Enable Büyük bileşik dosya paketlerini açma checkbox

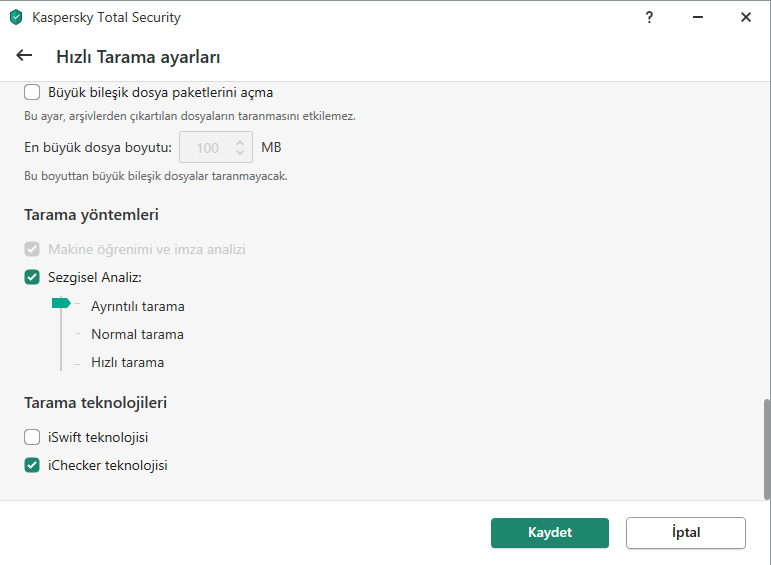(x=32, y=92)
